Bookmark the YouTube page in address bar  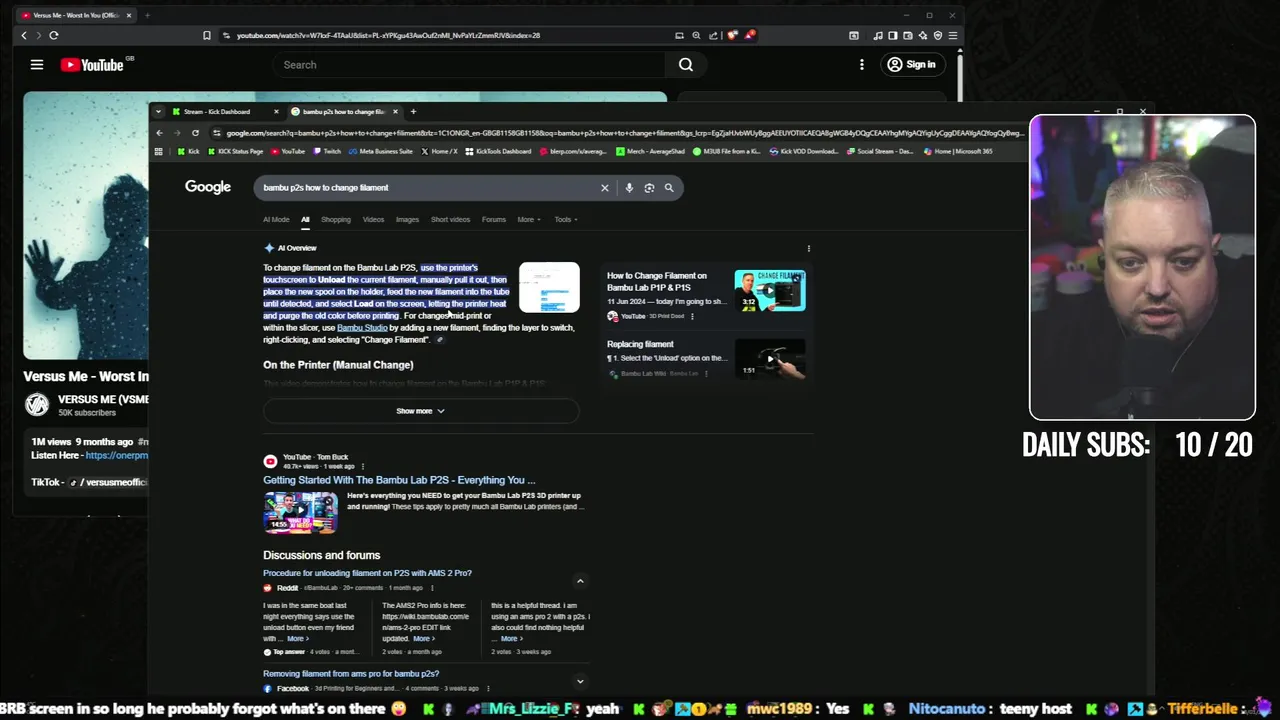[207, 35]
